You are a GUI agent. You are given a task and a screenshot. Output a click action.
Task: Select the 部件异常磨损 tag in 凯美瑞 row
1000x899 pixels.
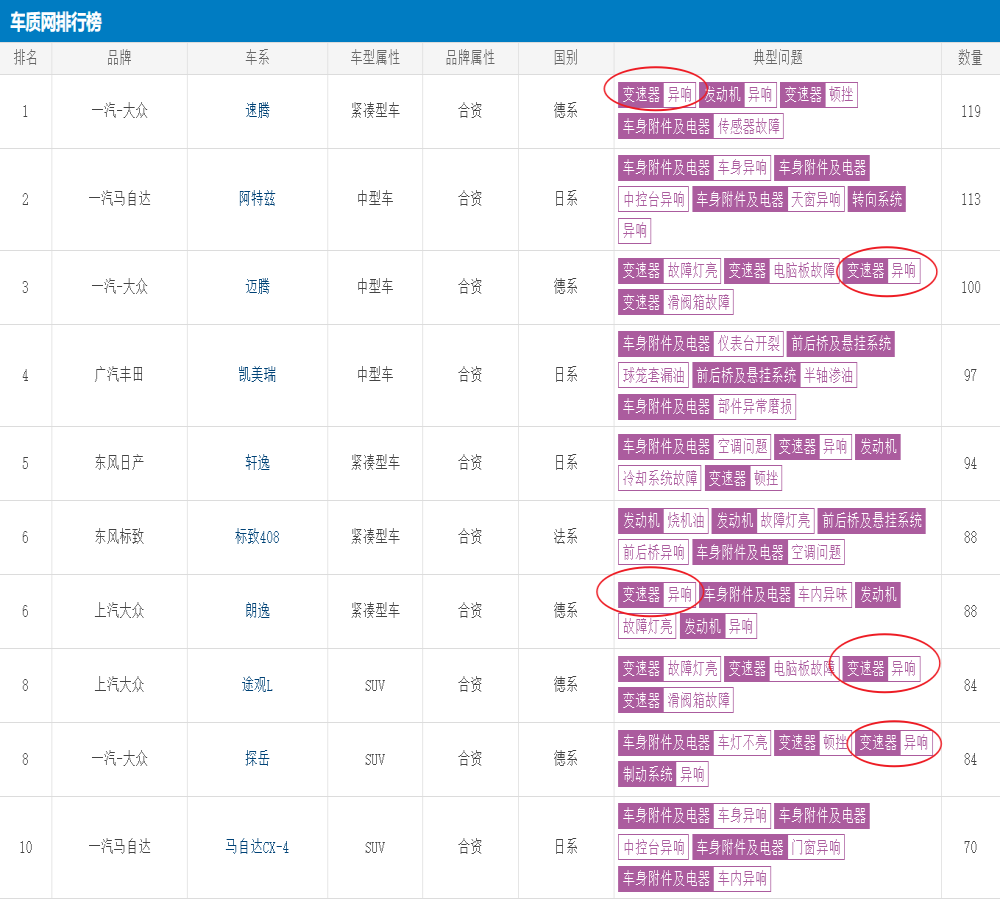click(x=754, y=407)
